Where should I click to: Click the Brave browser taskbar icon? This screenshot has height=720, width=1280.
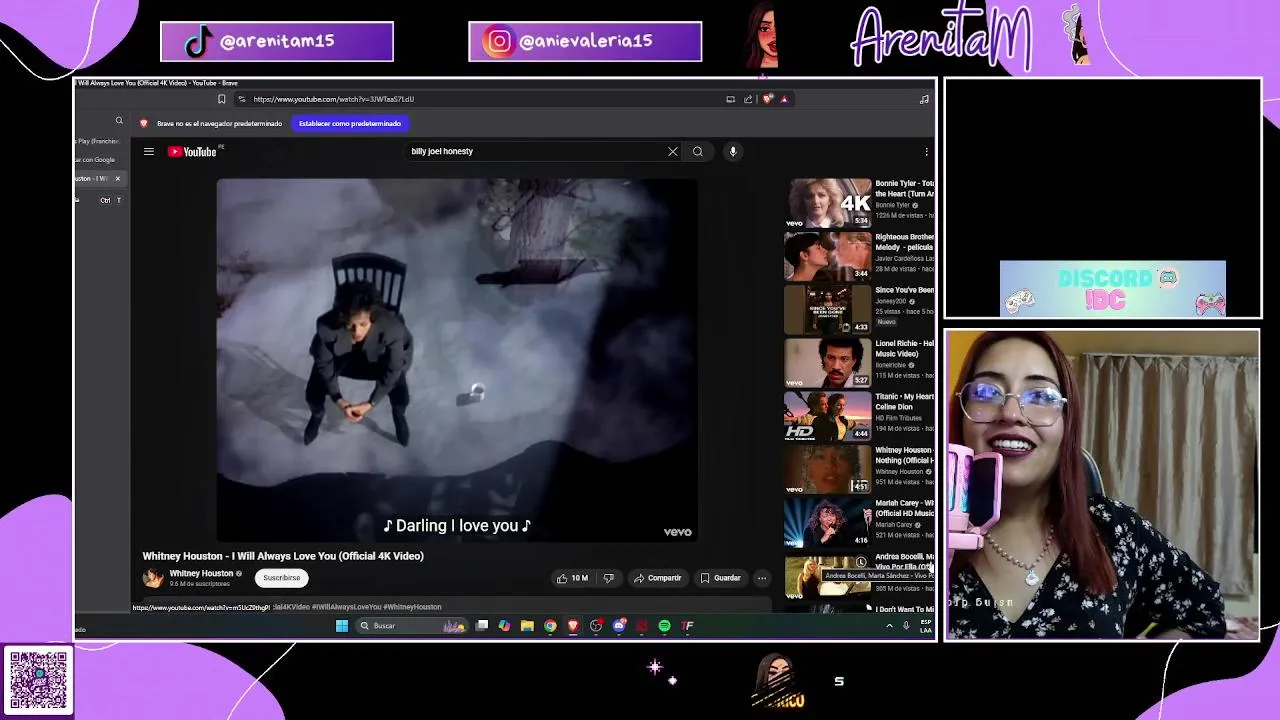573,626
